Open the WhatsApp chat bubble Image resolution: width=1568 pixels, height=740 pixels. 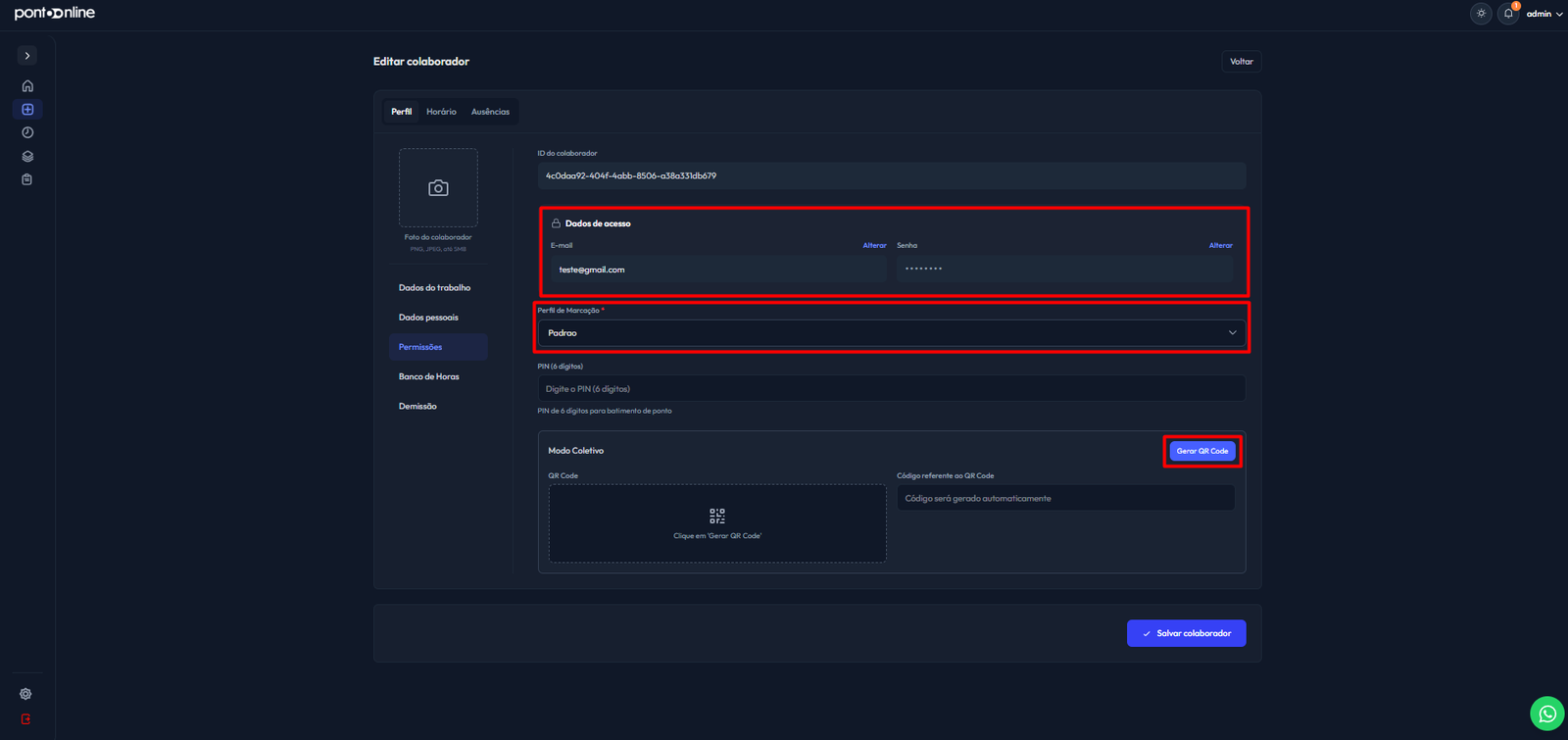tap(1547, 714)
